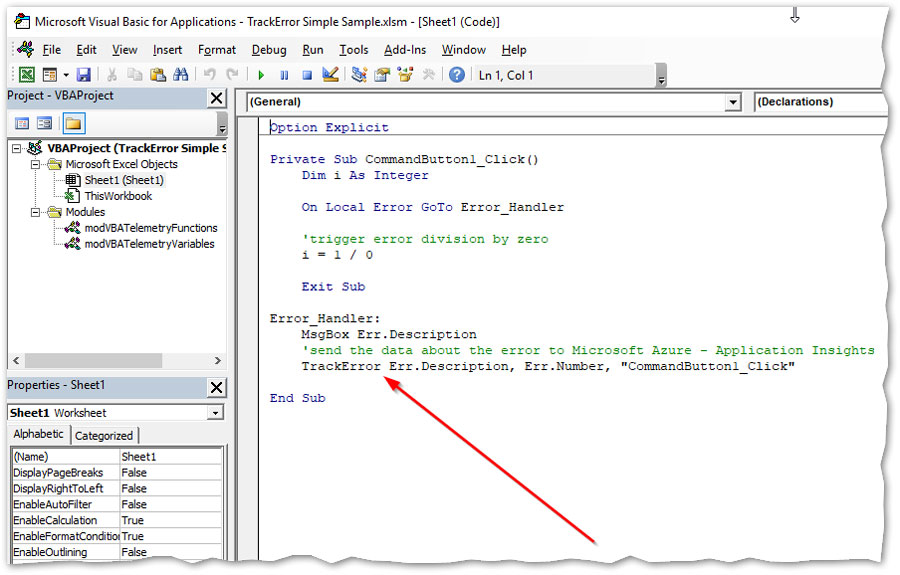Click the Redo arrow icon

pos(232,75)
